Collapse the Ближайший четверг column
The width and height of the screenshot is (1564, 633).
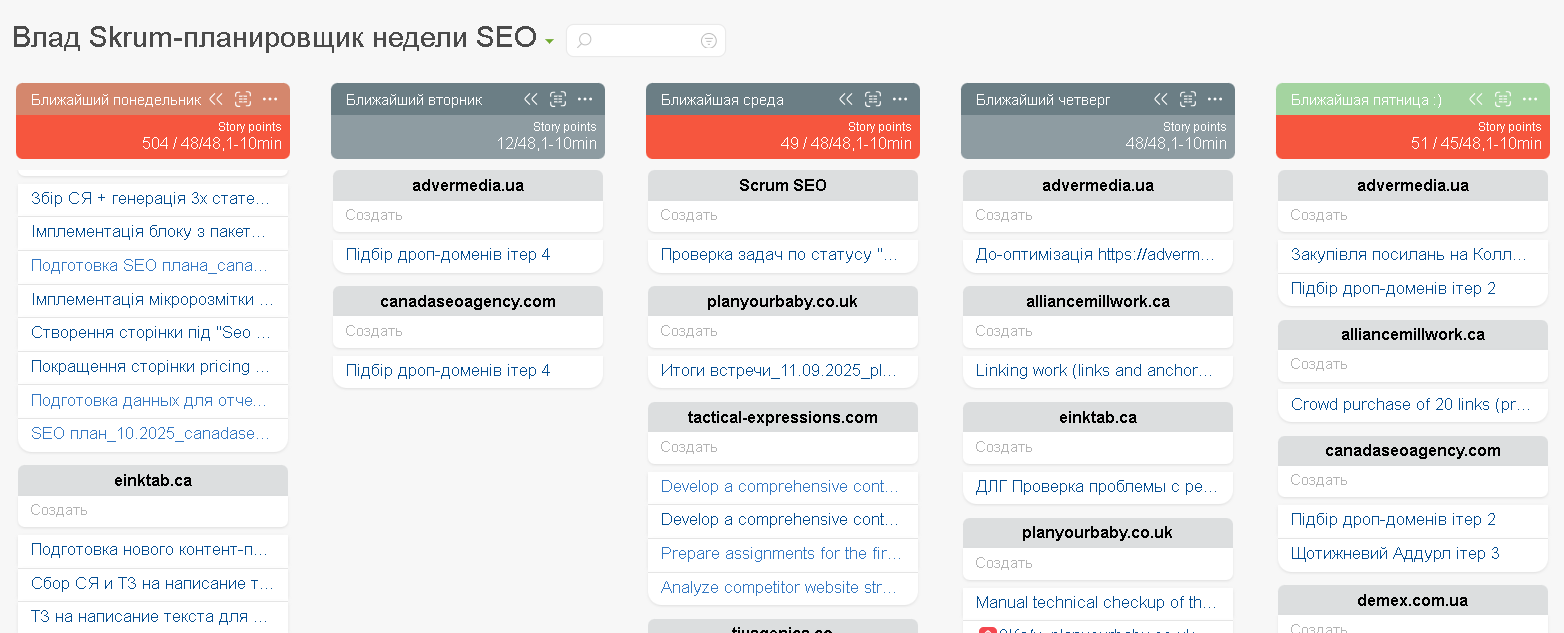(1161, 99)
